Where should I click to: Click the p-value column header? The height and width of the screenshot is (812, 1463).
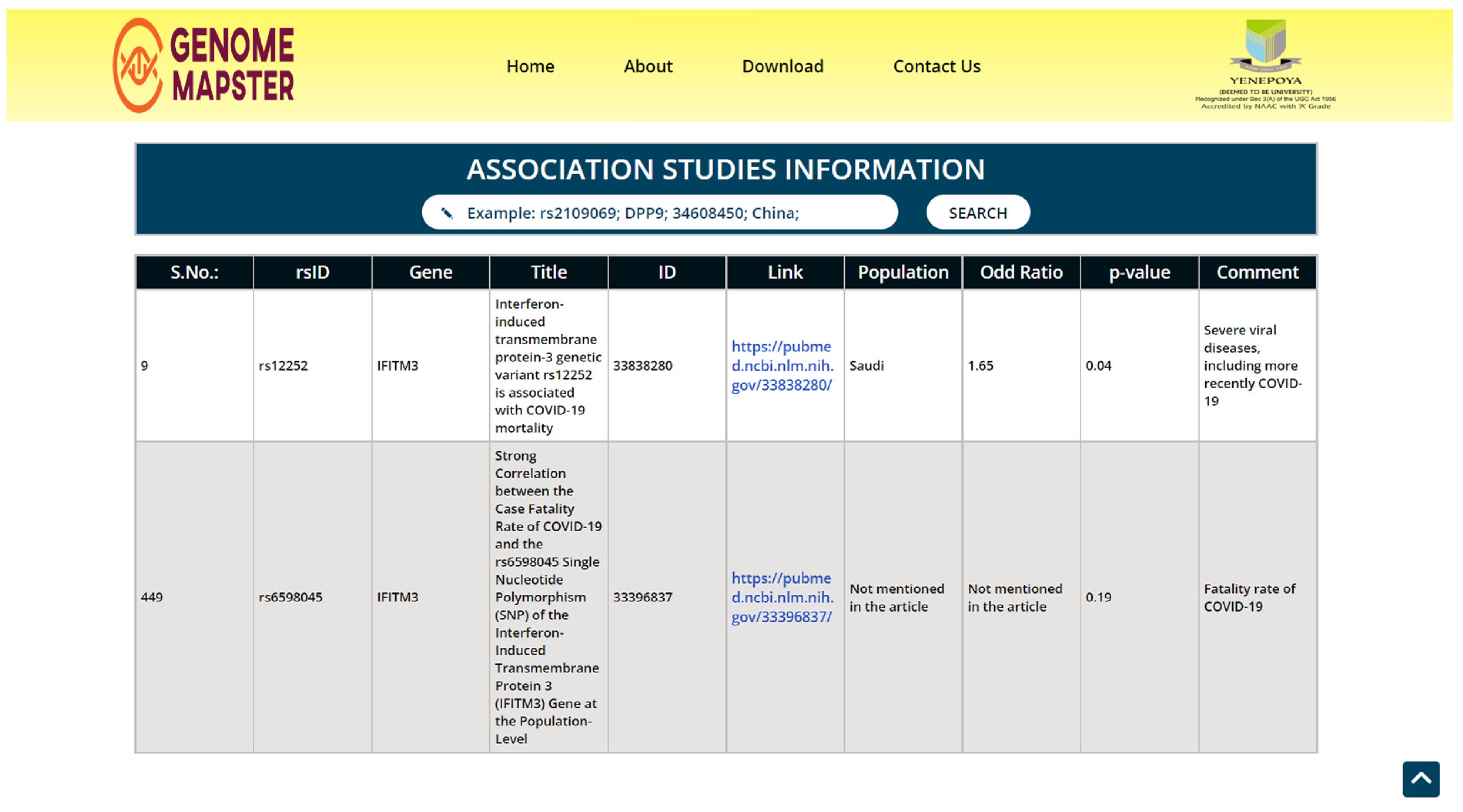[1139, 272]
